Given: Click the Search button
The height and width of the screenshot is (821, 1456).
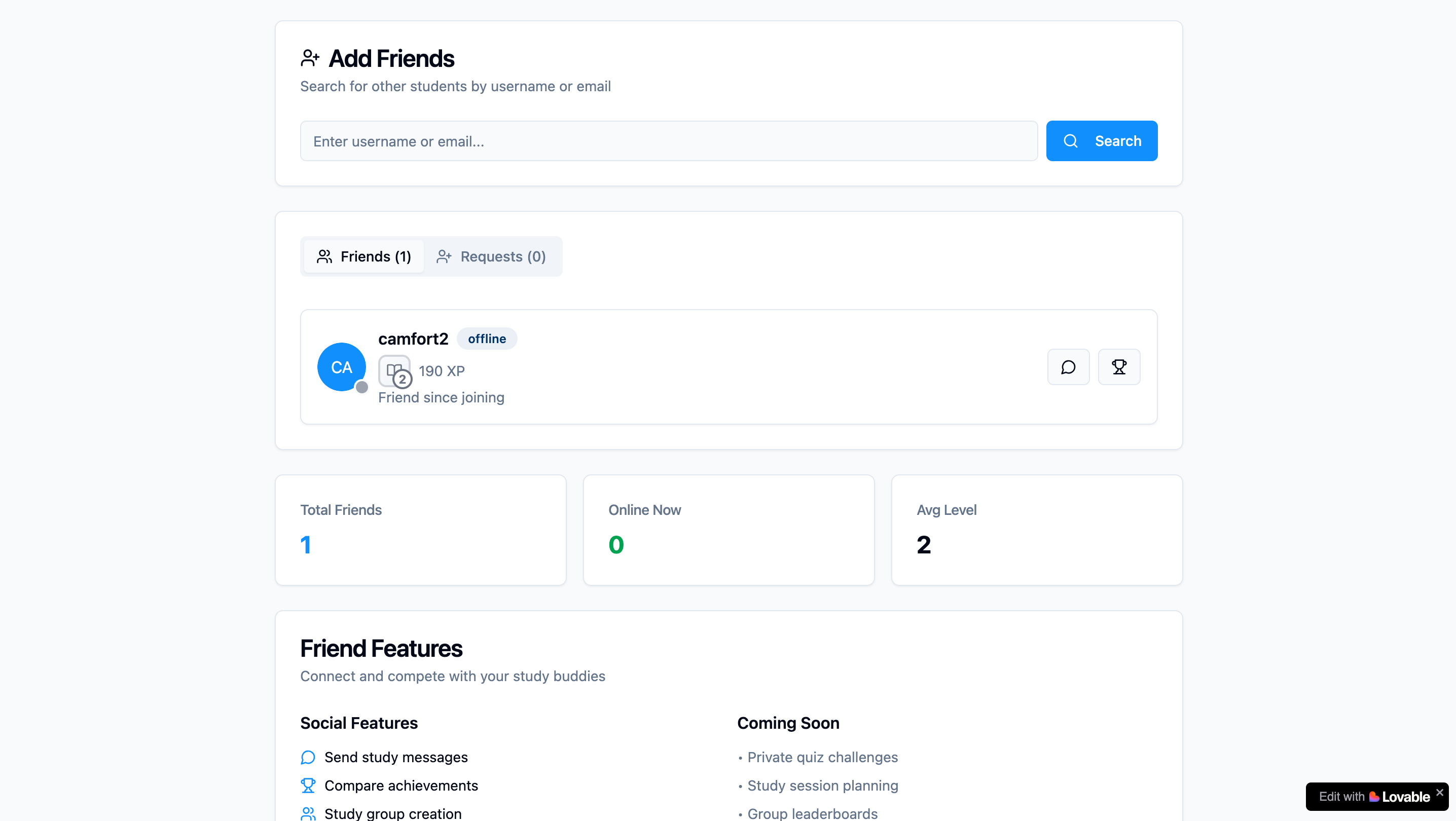Looking at the screenshot, I should point(1101,141).
